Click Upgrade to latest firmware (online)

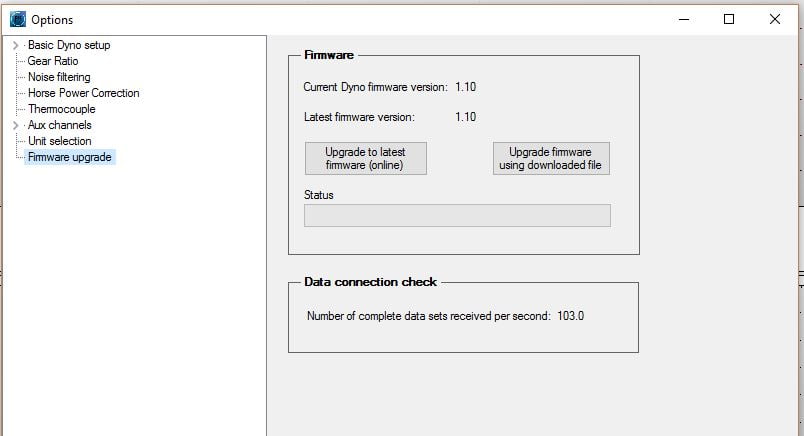coord(366,158)
